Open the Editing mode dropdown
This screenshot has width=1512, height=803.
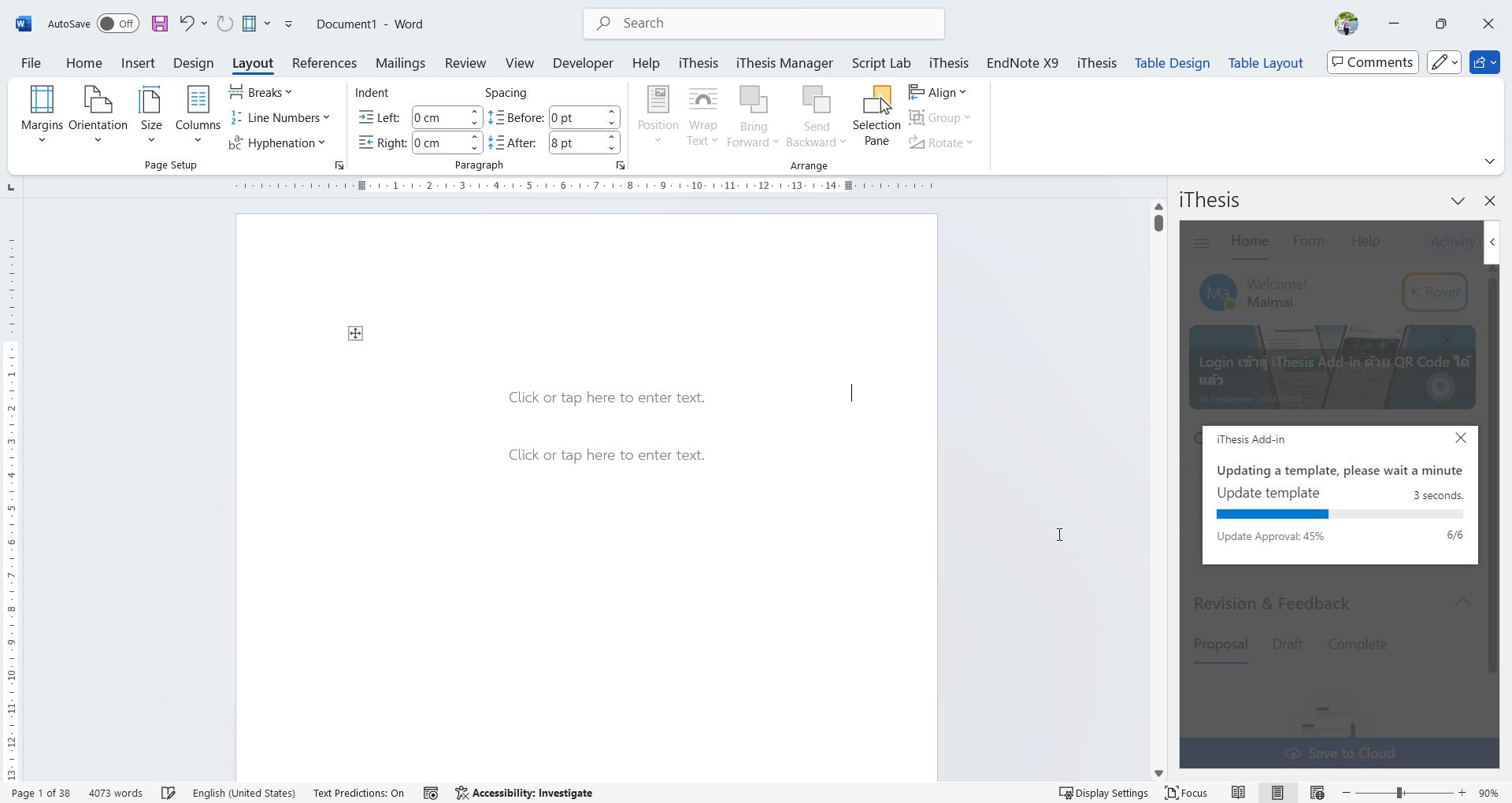click(x=1444, y=62)
